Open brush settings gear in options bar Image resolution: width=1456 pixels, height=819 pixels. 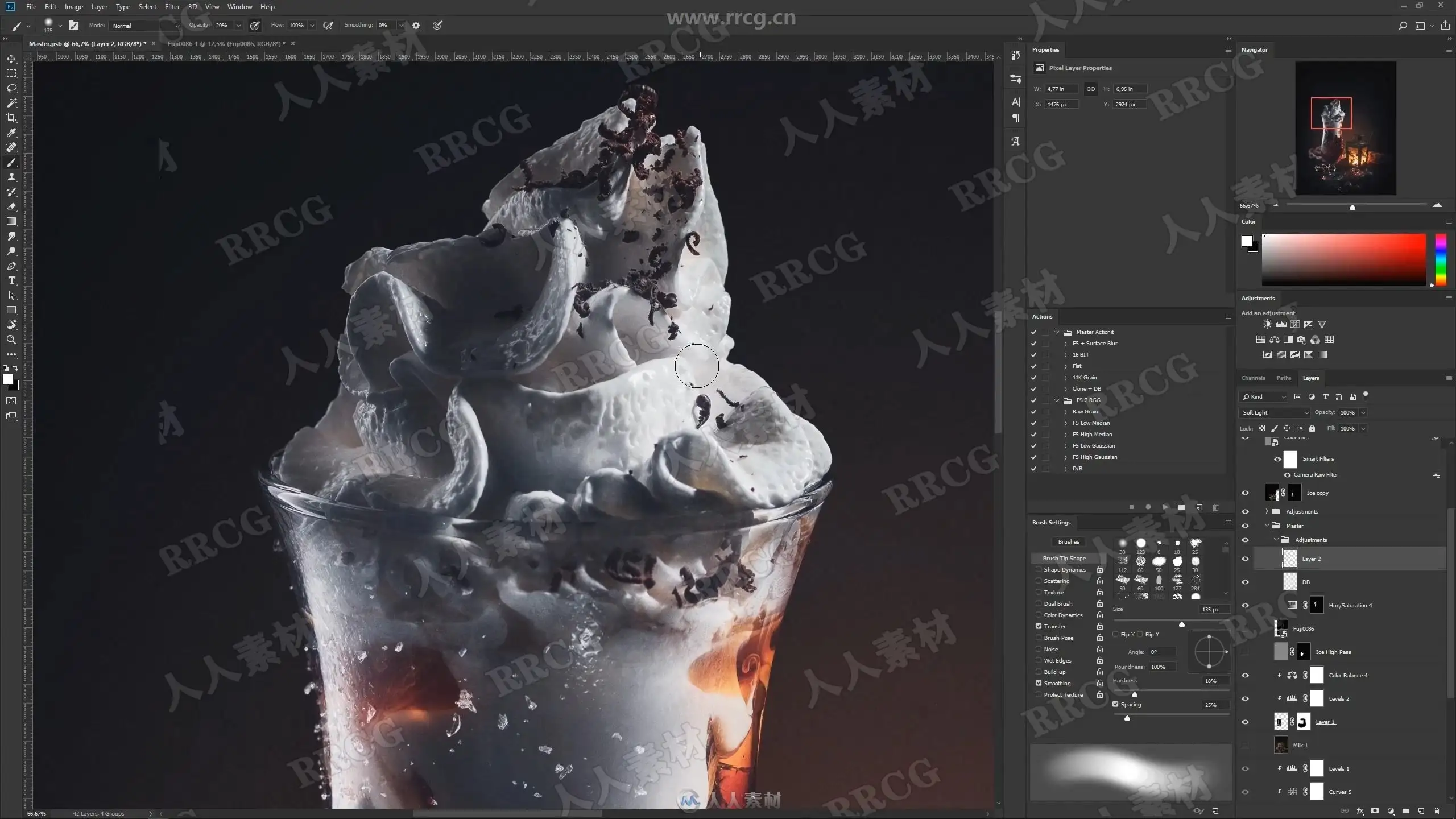416,26
